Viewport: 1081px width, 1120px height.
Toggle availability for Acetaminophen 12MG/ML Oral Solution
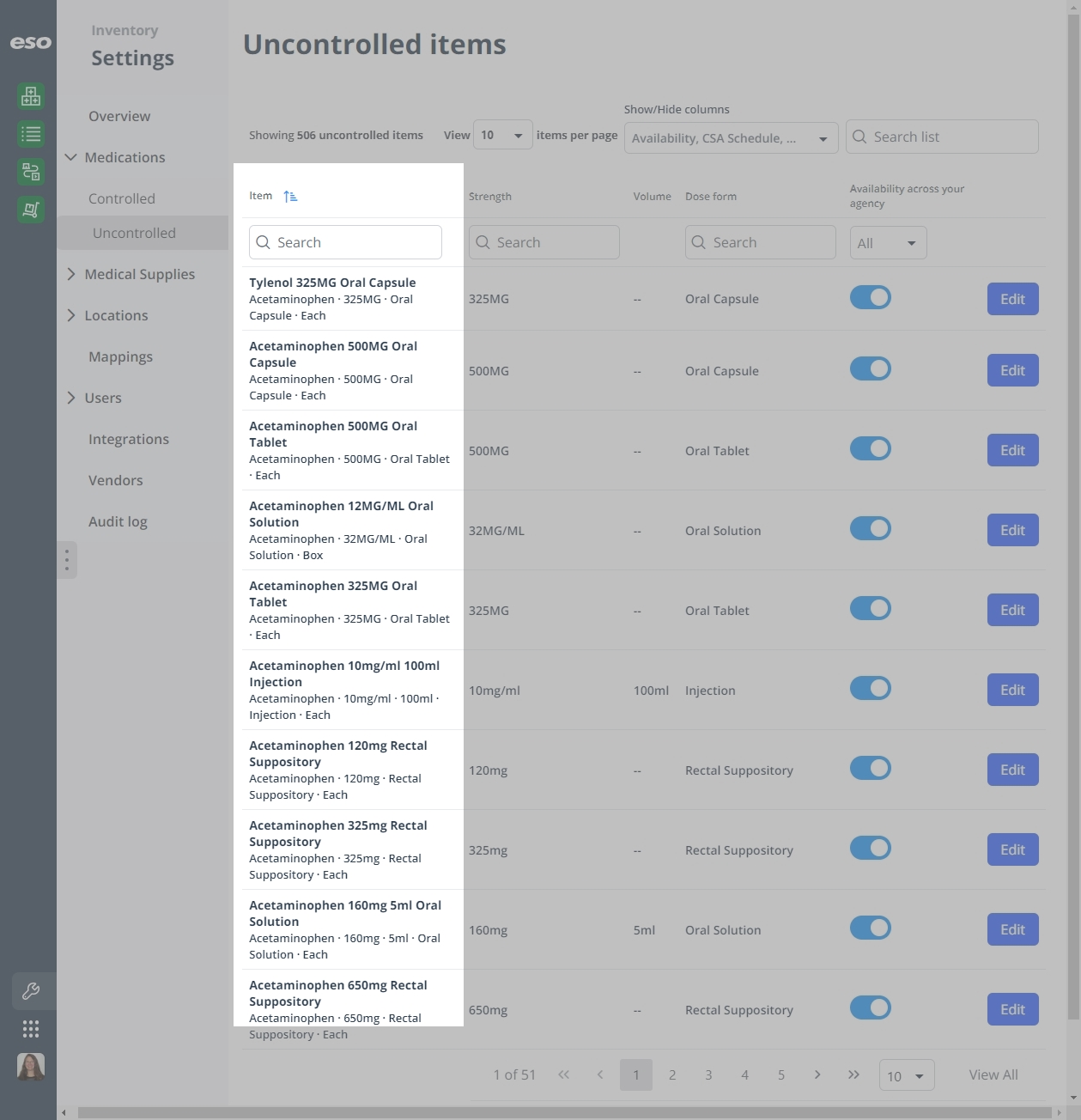pos(871,528)
